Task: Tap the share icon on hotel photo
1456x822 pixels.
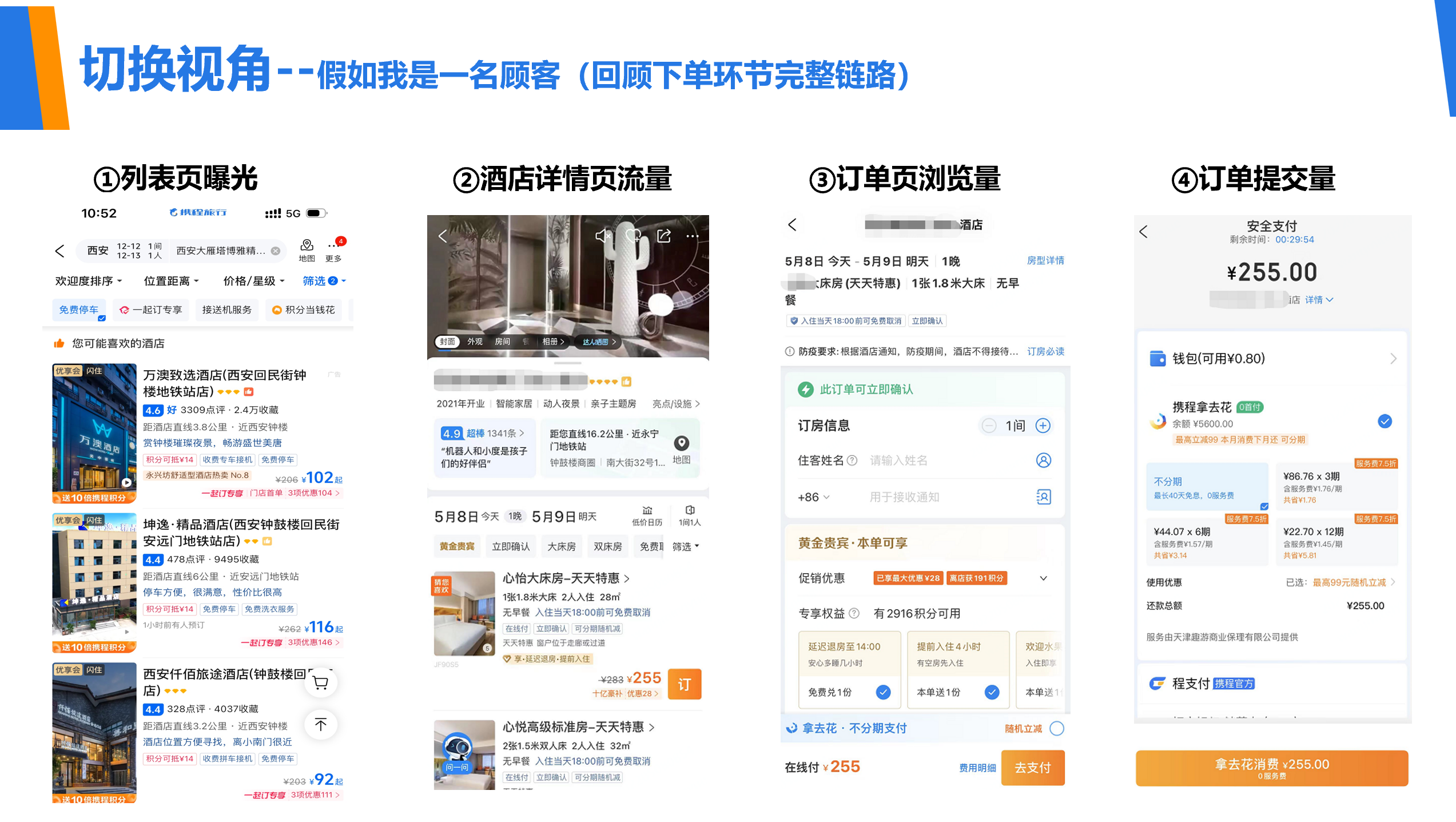Action: [663, 236]
